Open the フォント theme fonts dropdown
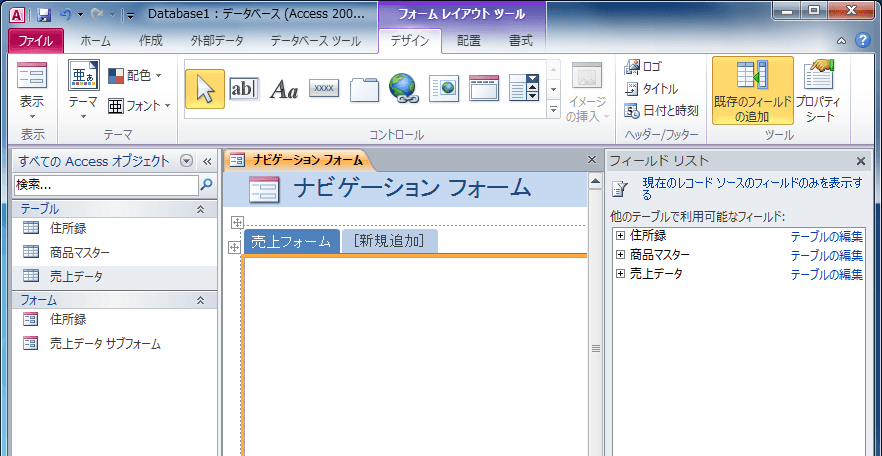The image size is (882, 456). [139, 105]
